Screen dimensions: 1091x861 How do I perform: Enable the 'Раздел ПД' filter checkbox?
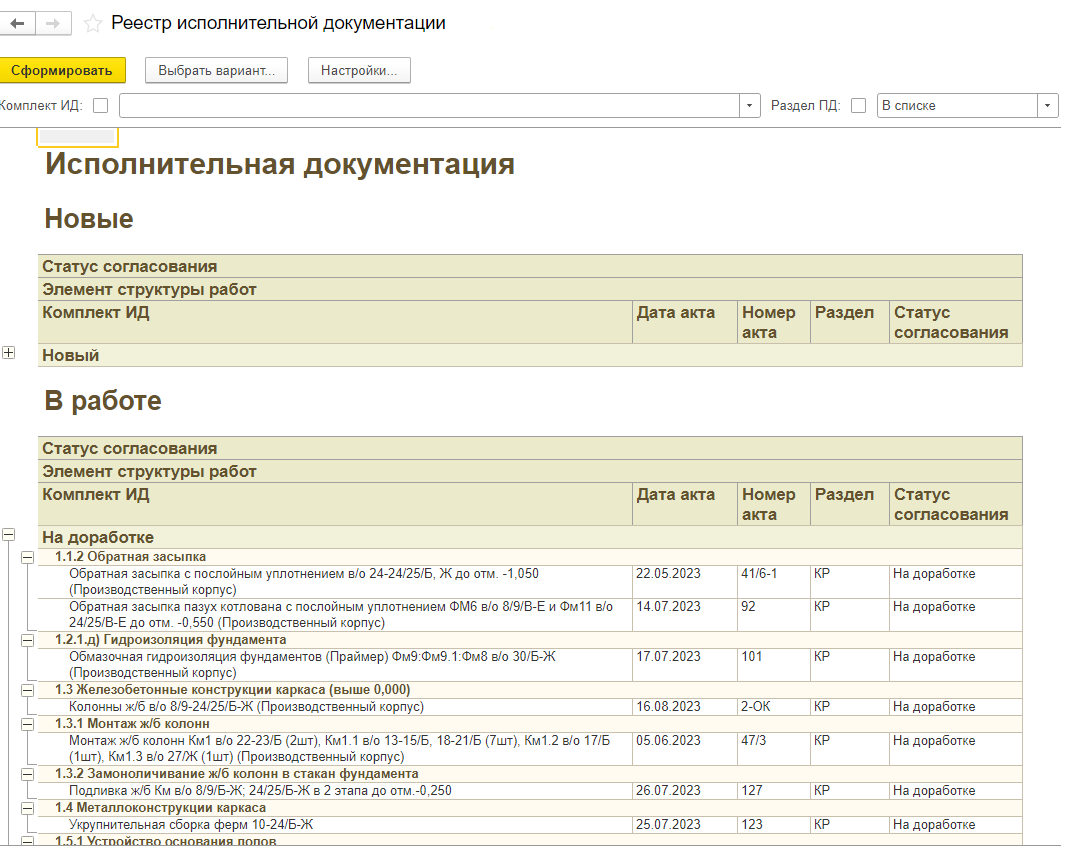point(858,106)
